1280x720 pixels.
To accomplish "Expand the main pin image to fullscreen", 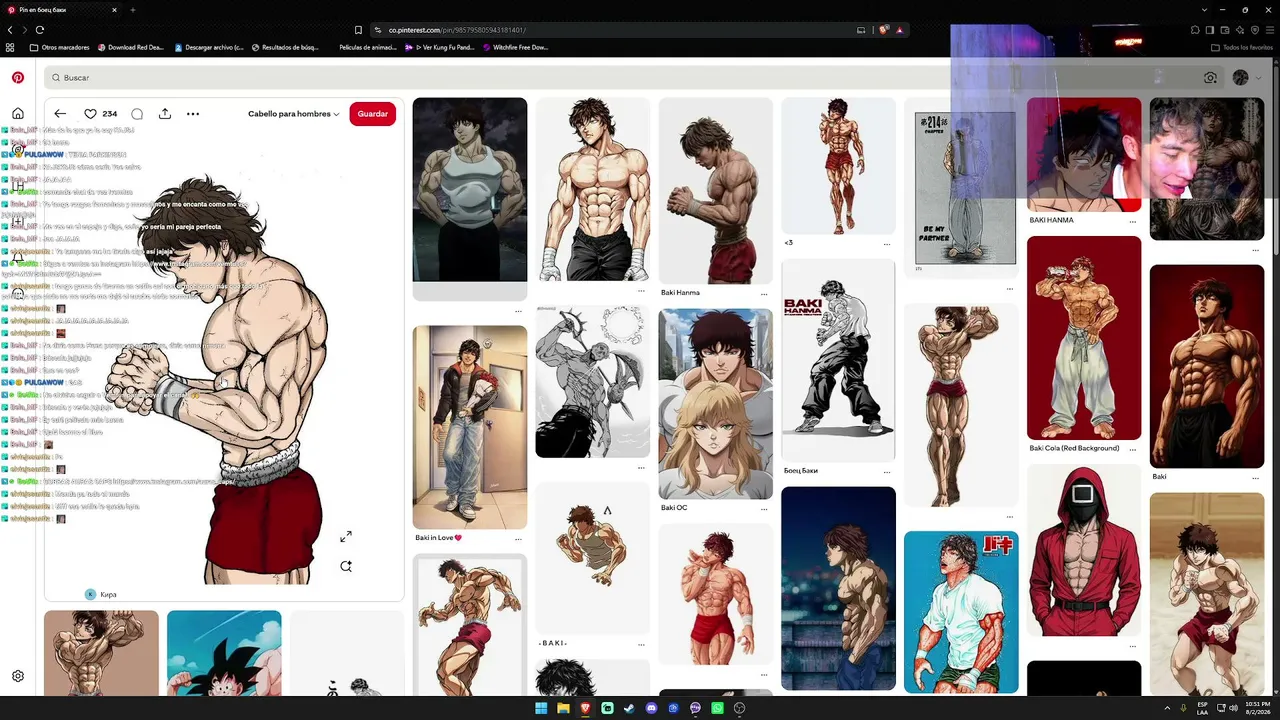I will click(x=346, y=537).
